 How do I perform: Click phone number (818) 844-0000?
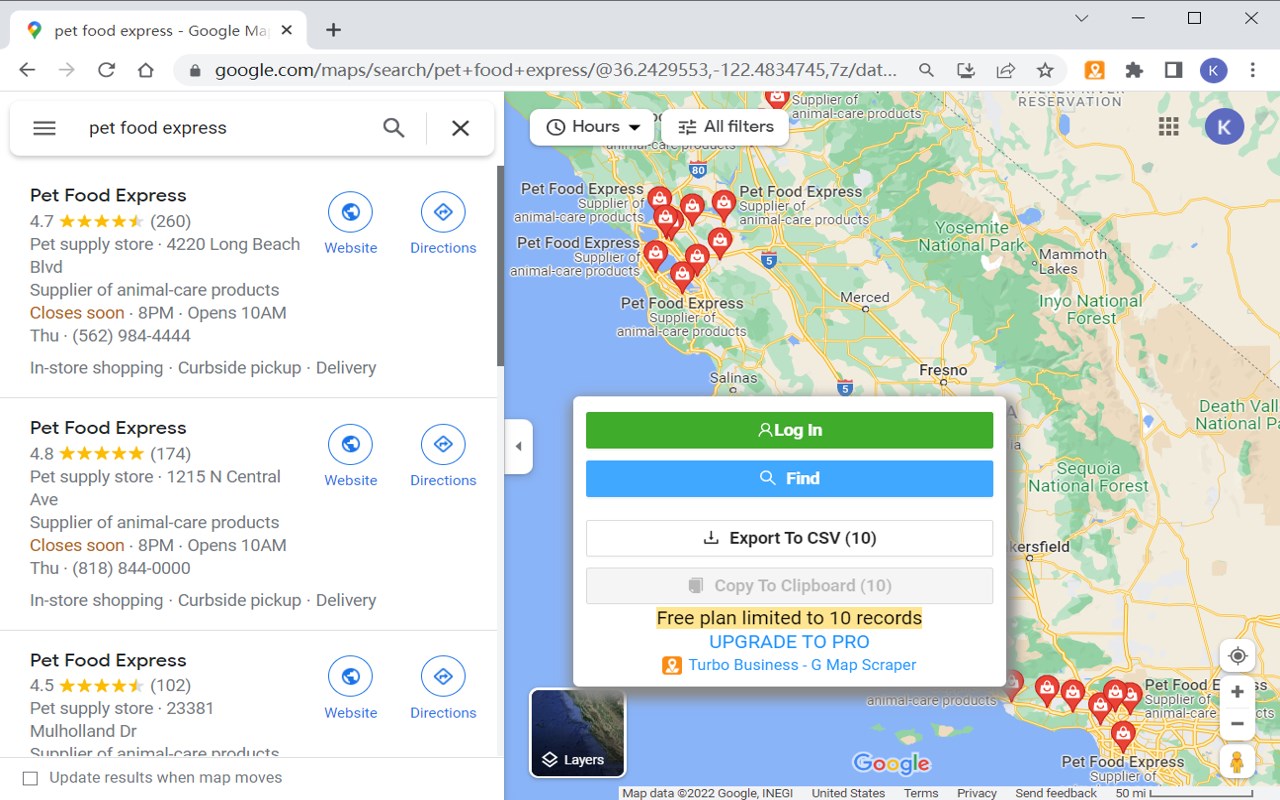coord(130,568)
